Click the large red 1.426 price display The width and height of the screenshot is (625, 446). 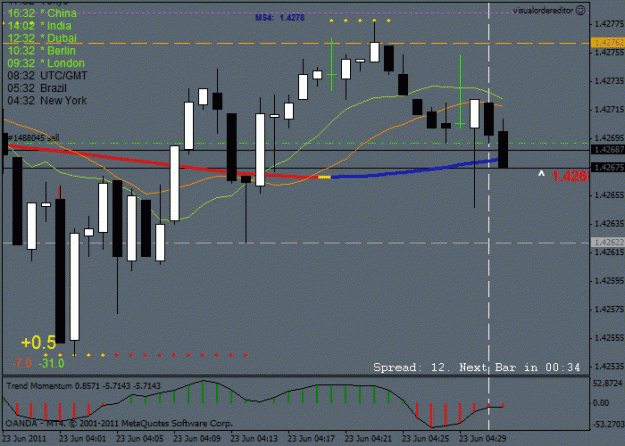[570, 176]
